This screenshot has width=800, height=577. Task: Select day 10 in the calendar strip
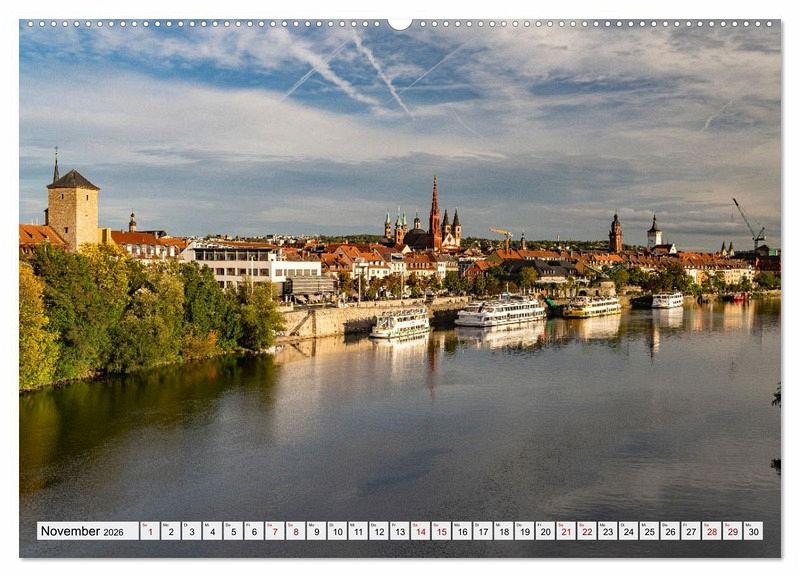pos(337,531)
